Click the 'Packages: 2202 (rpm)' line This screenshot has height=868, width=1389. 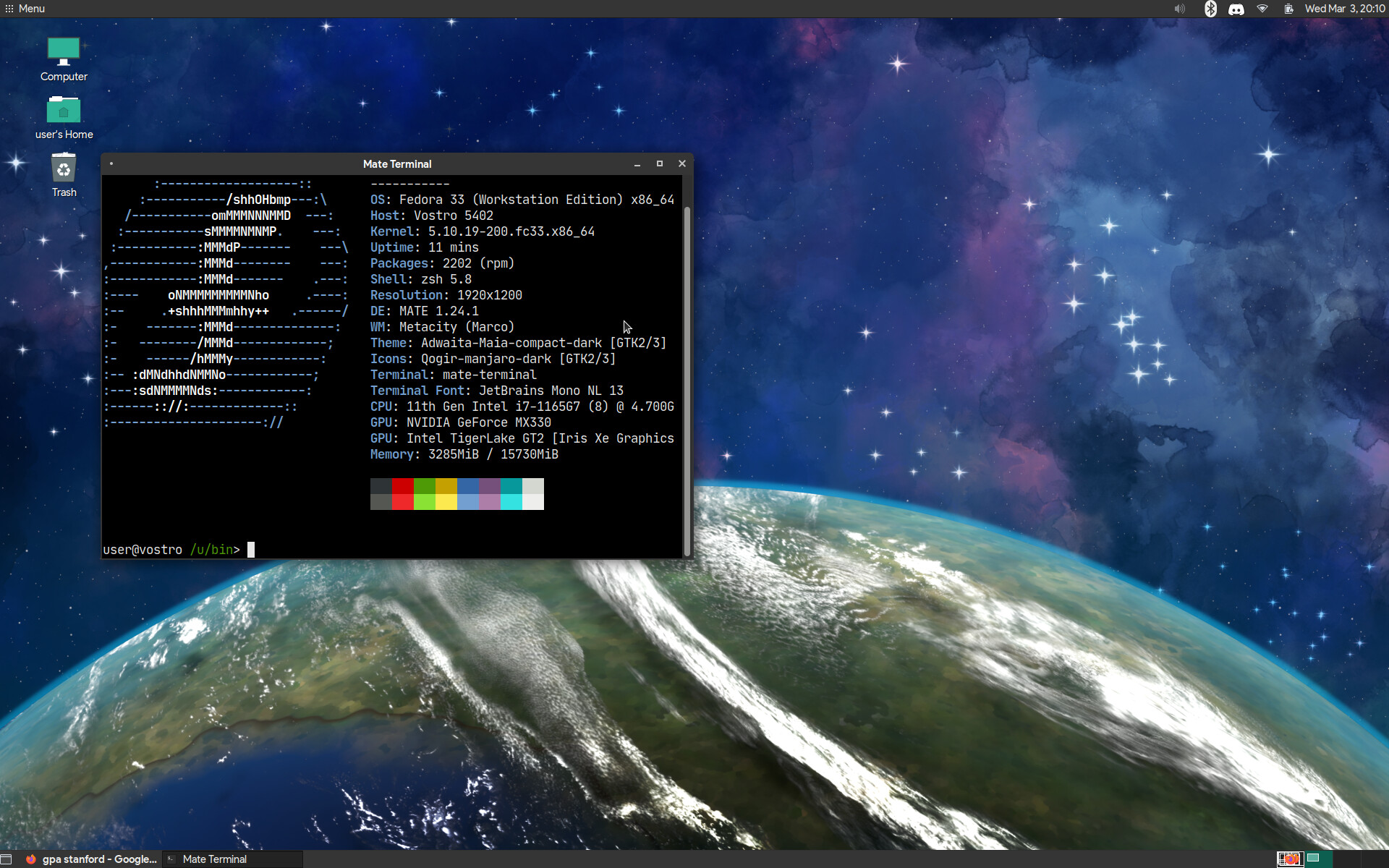tap(443, 263)
